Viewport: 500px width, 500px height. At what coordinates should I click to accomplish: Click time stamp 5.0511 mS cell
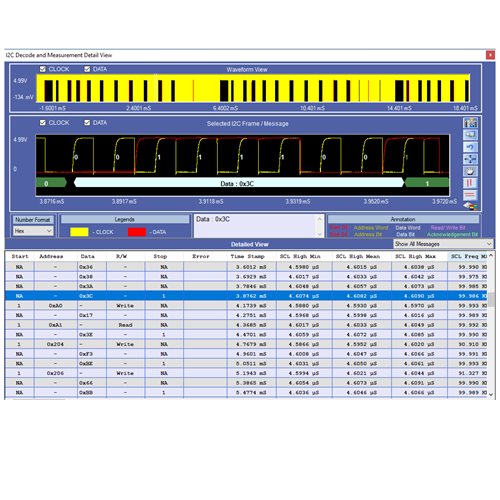251,364
